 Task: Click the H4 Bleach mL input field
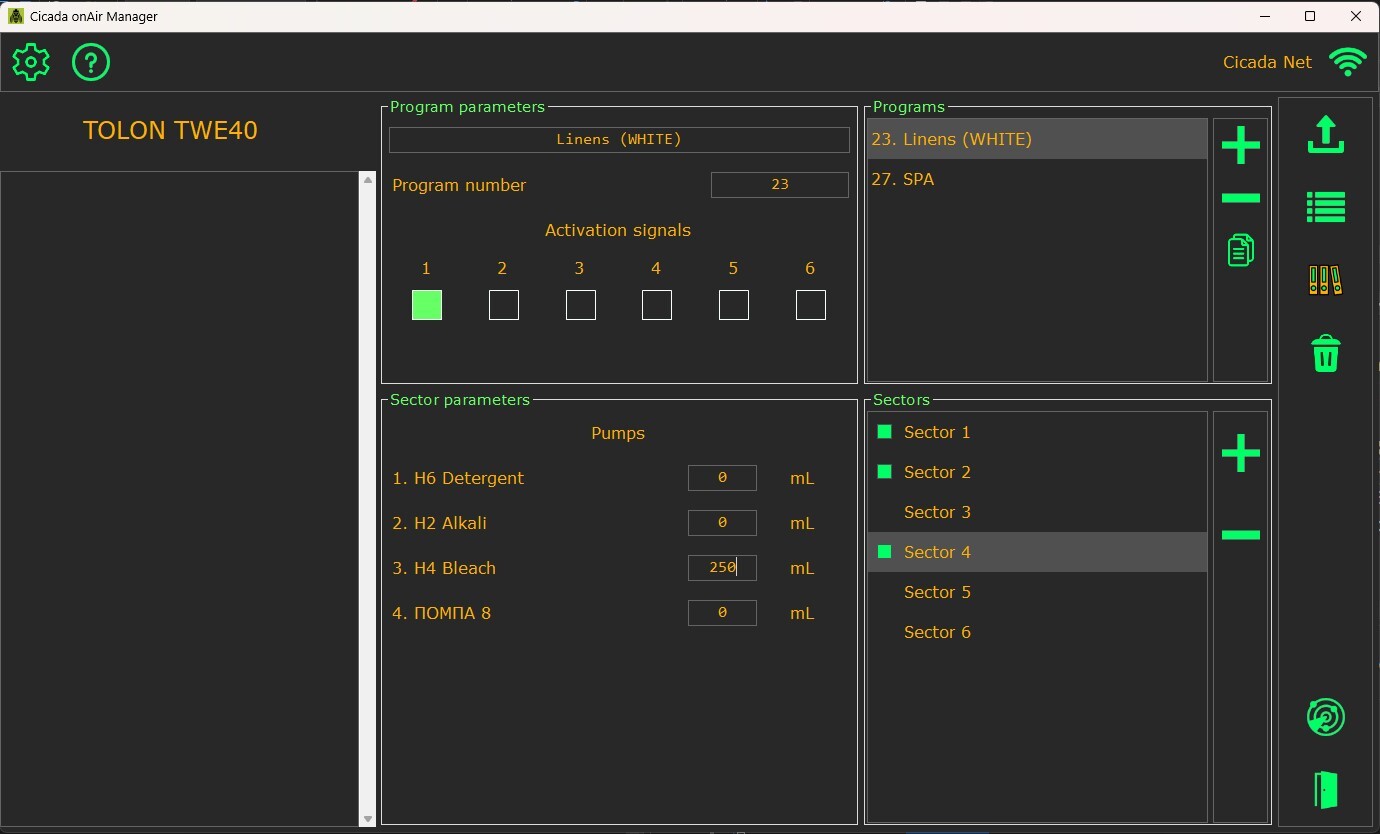[x=722, y=568]
